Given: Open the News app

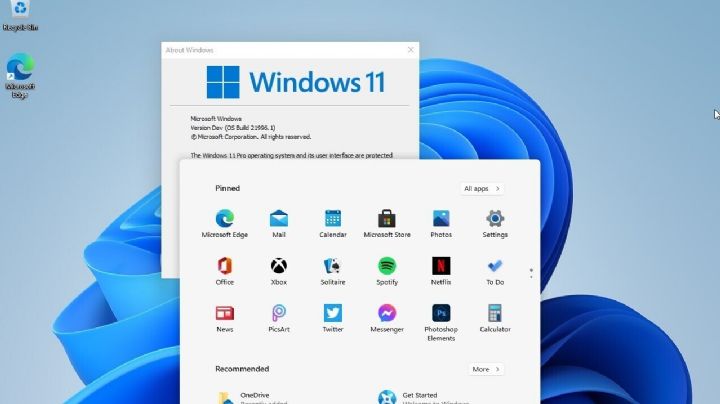Looking at the screenshot, I should [x=225, y=319].
